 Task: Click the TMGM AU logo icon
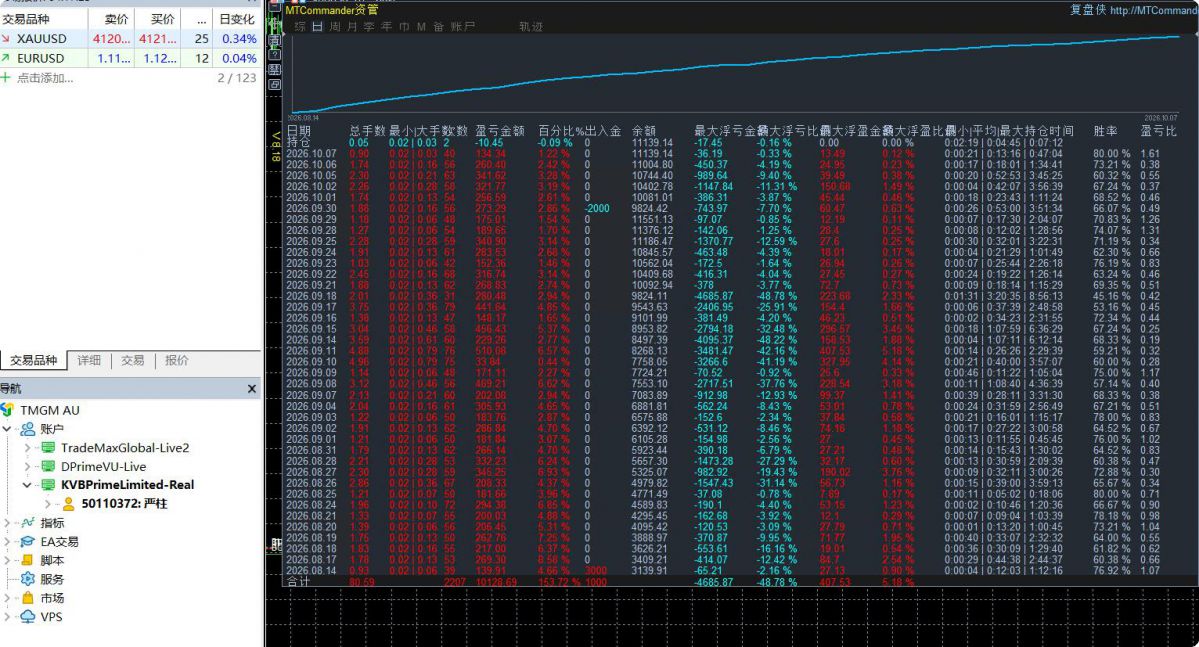tap(7, 410)
